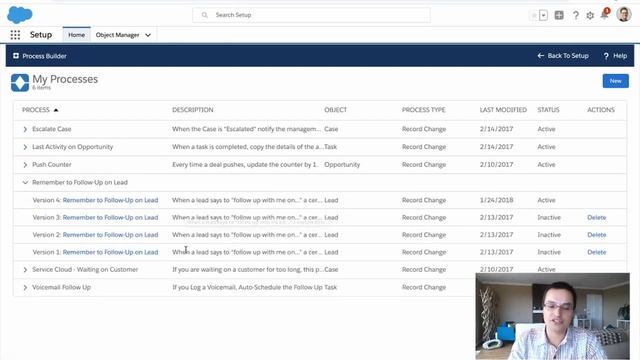
Task: Click the Opportunity object cell
Action: click(x=342, y=164)
